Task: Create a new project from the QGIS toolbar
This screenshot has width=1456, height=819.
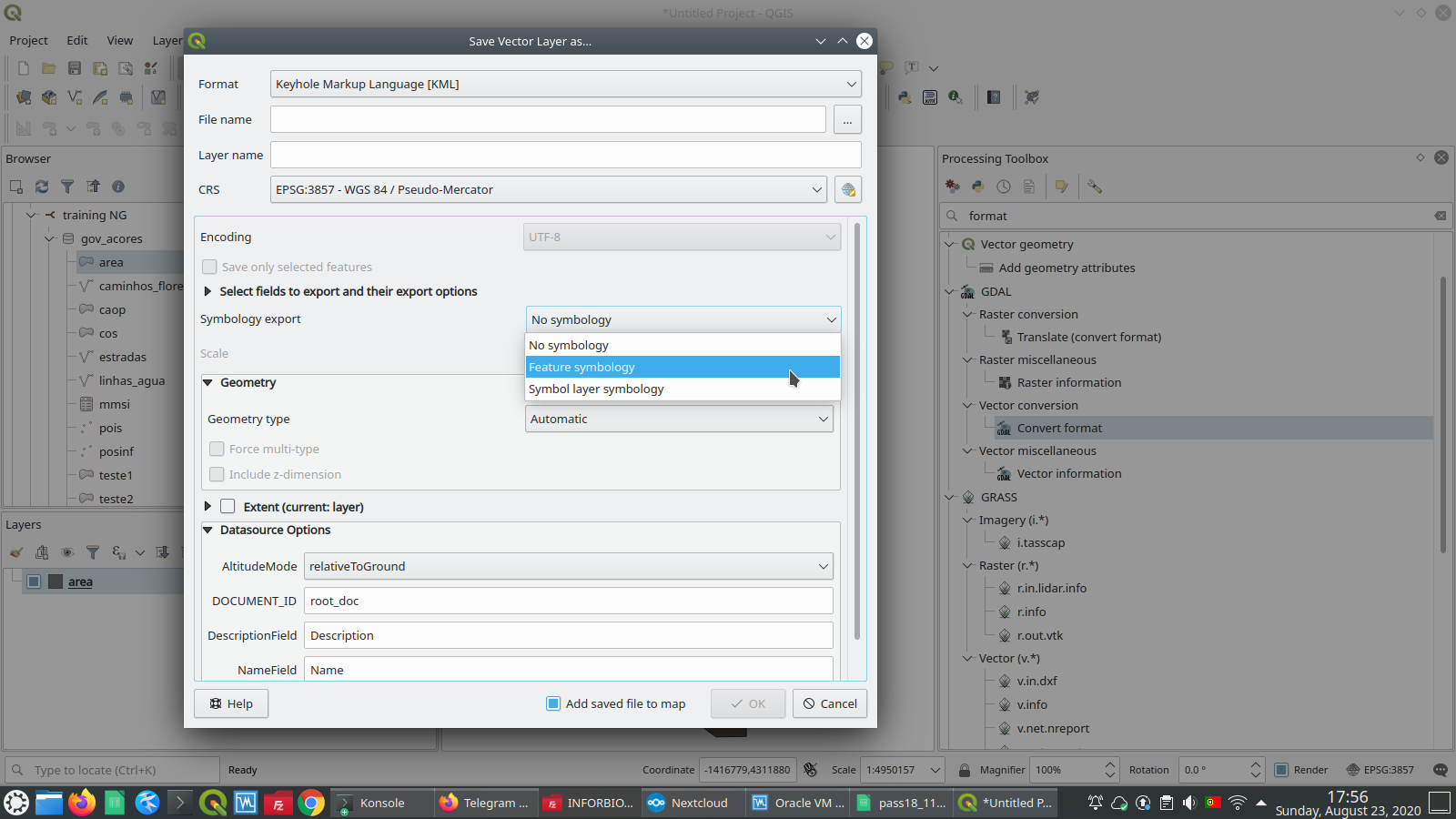Action: point(24,68)
